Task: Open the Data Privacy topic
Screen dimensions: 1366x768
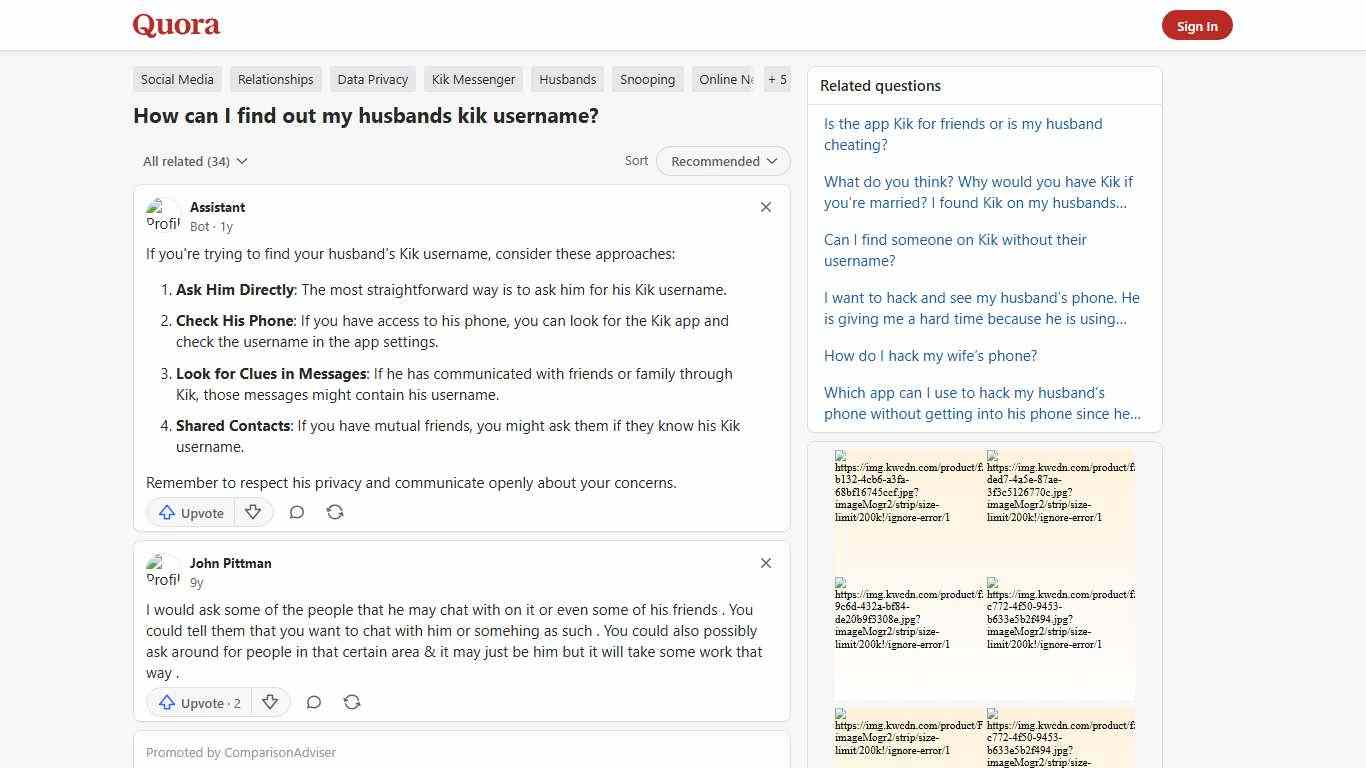Action: [372, 79]
